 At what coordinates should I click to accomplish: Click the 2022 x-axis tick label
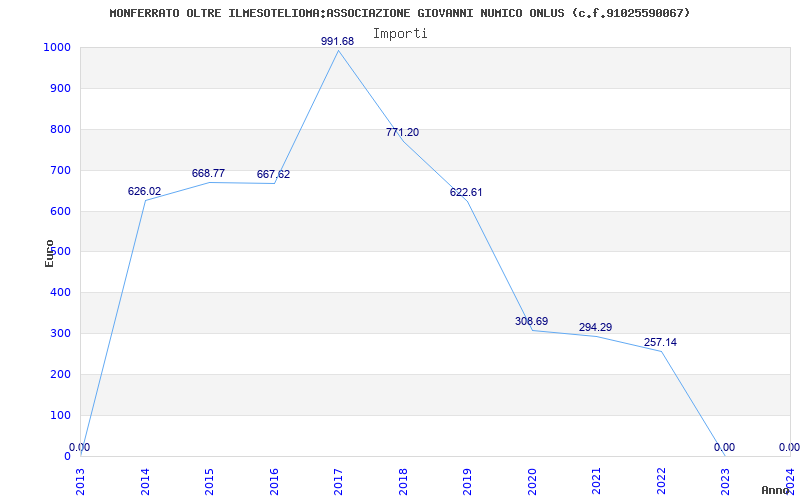(661, 481)
